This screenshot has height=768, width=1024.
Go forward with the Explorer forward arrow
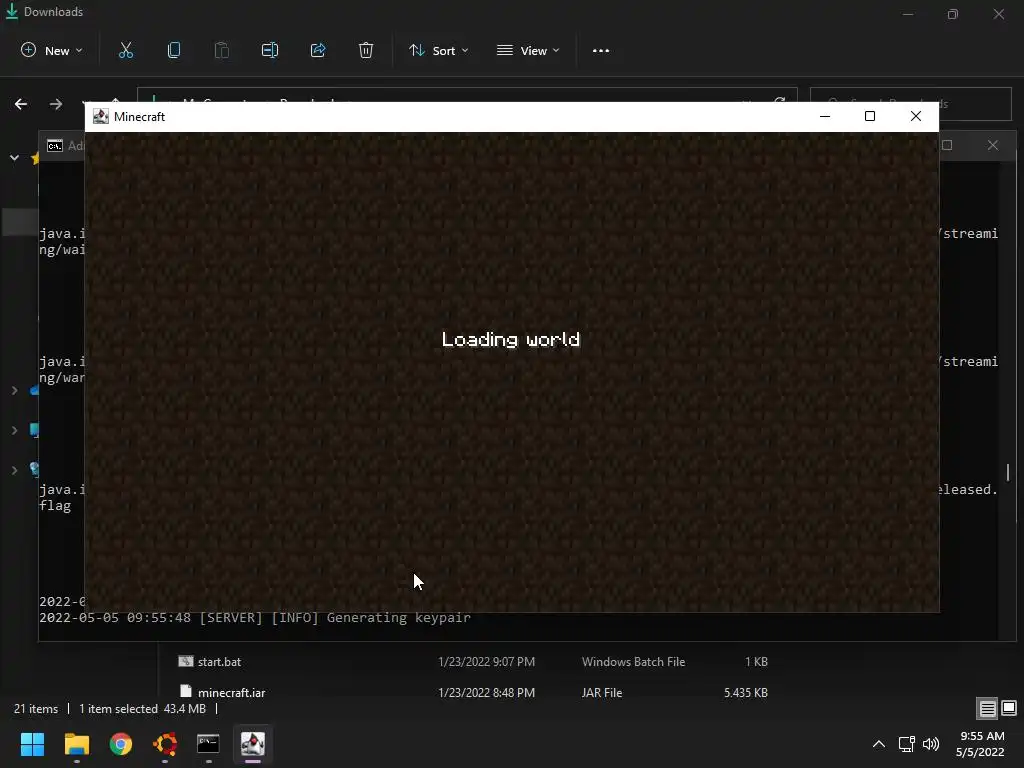pyautogui.click(x=56, y=104)
